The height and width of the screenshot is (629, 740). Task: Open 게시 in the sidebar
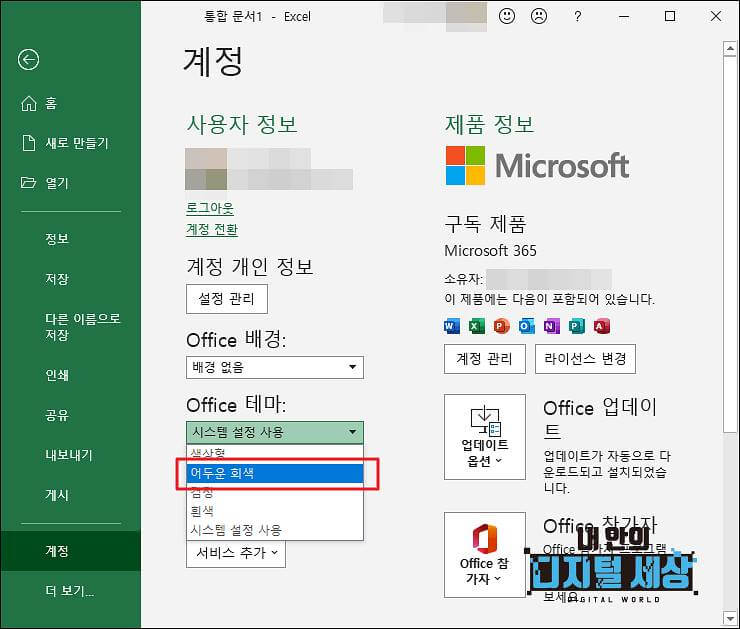(71, 495)
